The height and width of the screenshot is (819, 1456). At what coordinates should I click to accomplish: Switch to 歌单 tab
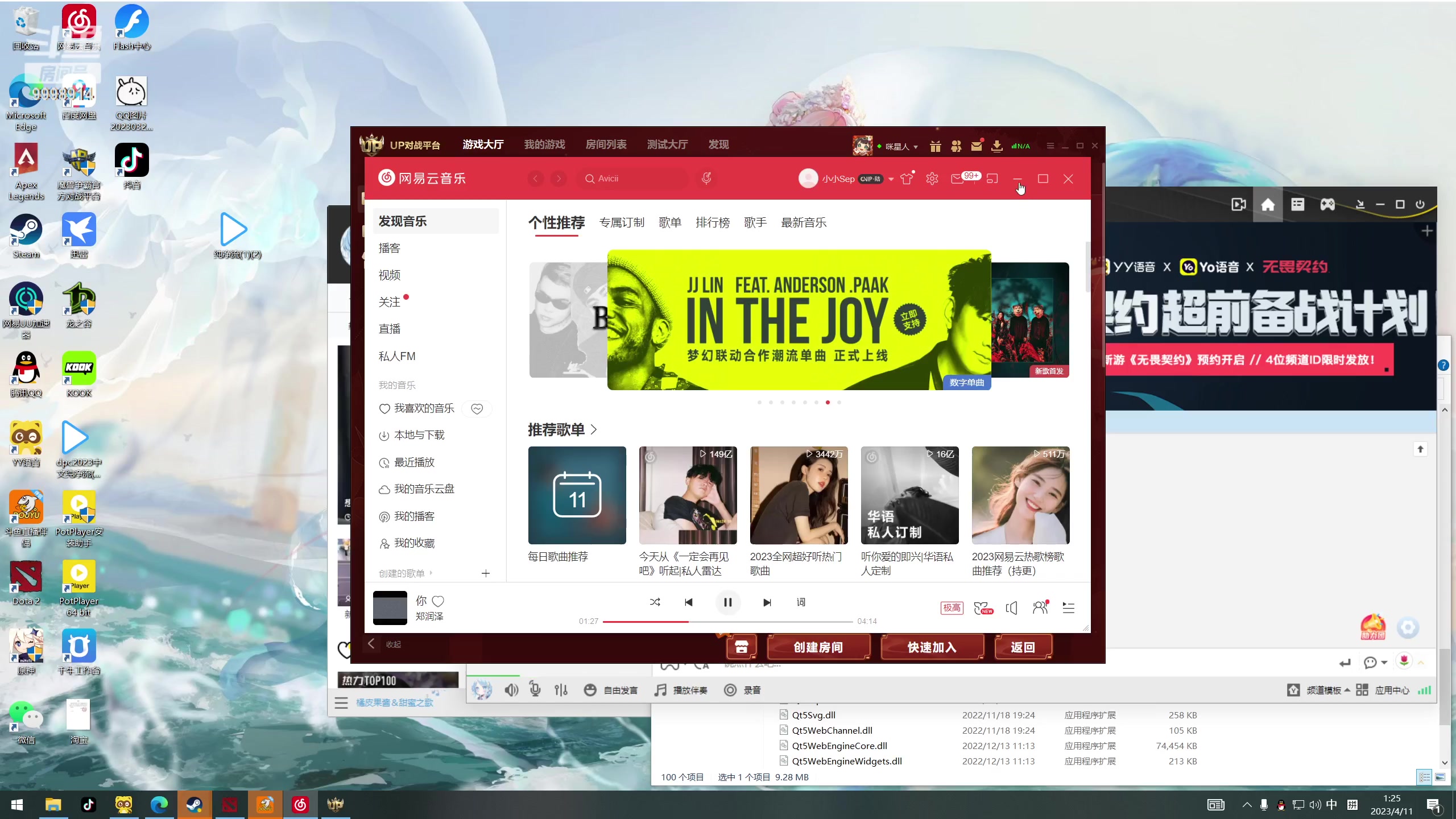670,222
